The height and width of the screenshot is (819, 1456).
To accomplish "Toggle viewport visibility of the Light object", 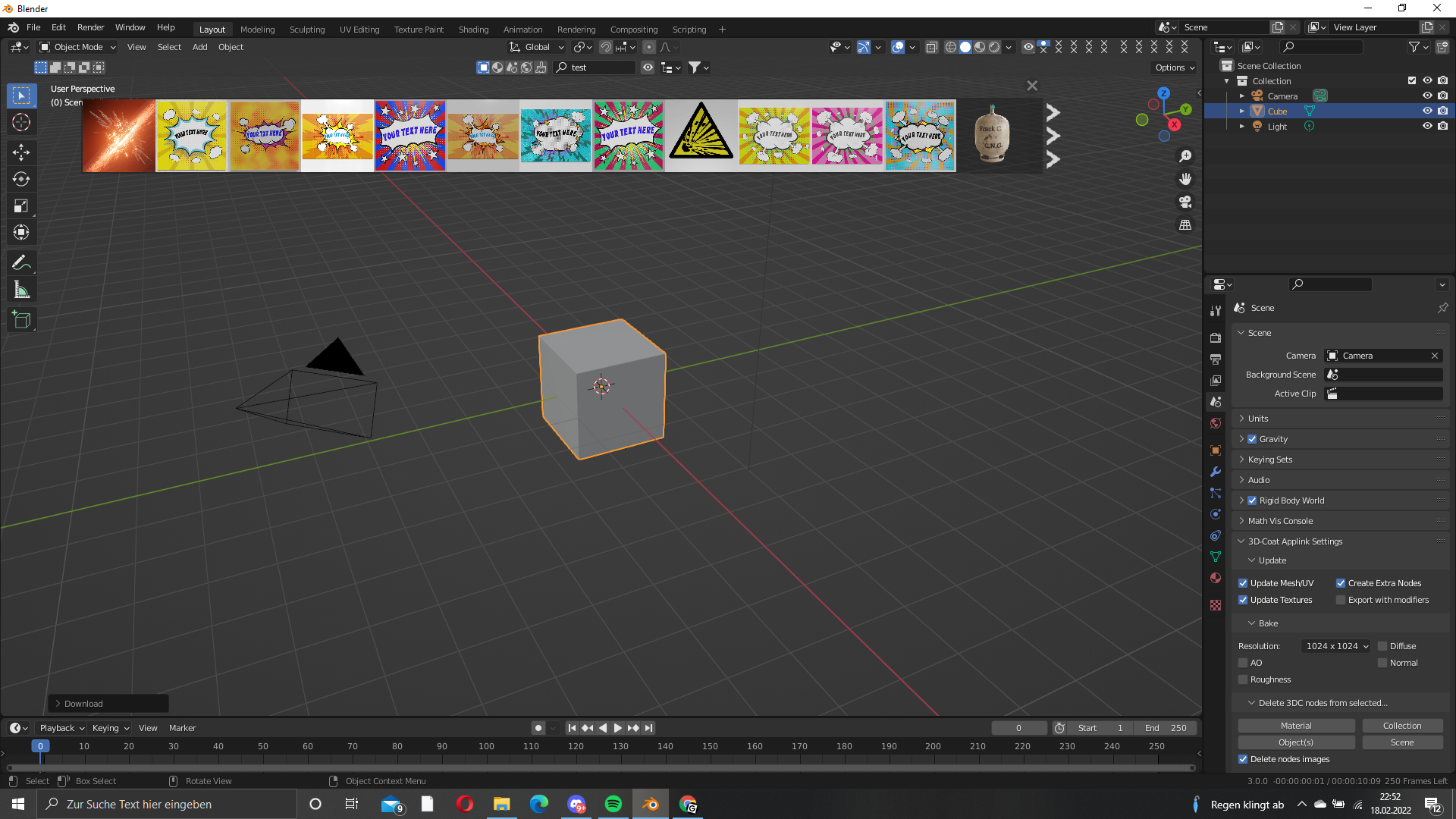I will tap(1428, 126).
